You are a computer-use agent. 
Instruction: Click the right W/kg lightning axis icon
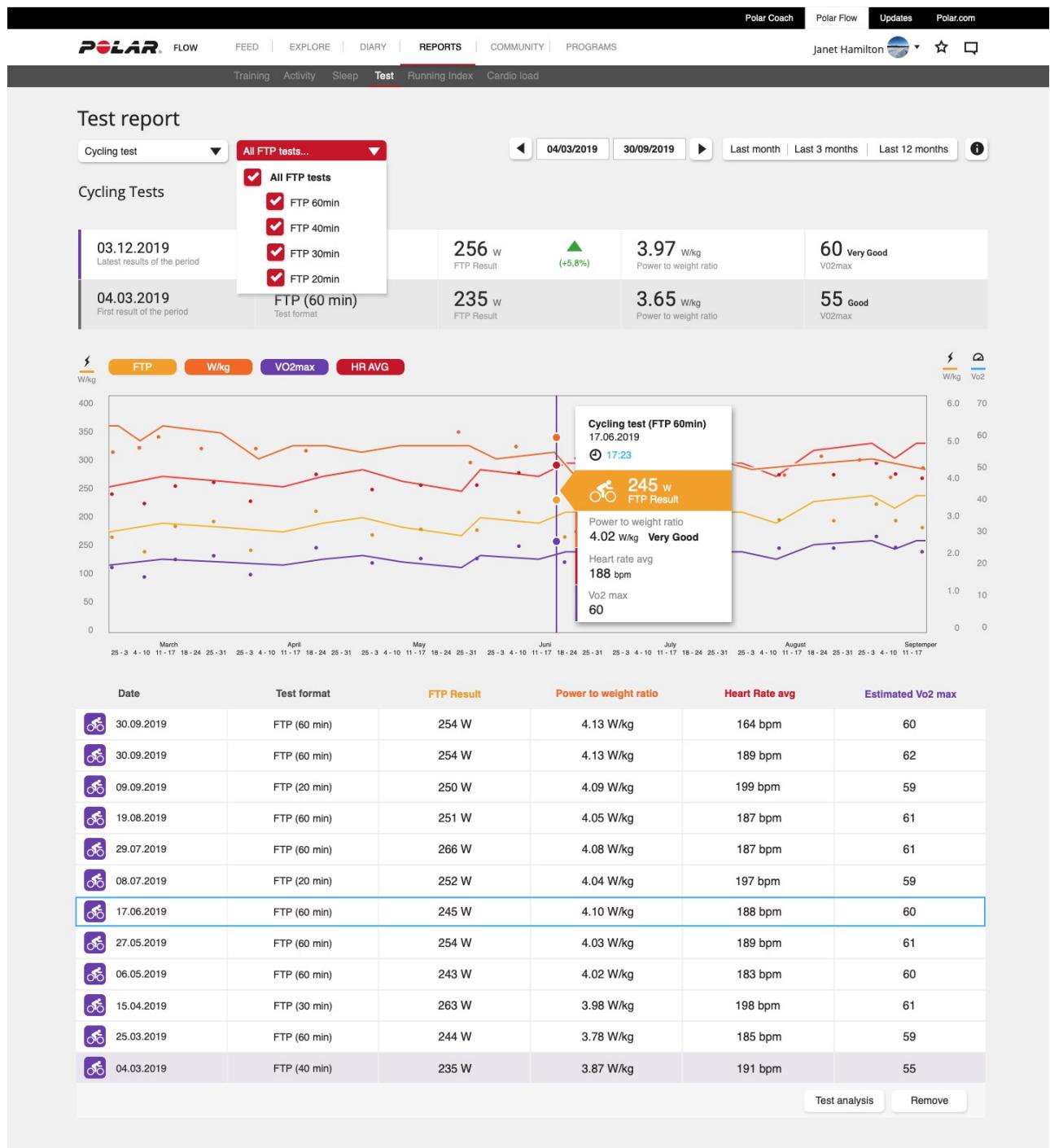click(x=950, y=359)
